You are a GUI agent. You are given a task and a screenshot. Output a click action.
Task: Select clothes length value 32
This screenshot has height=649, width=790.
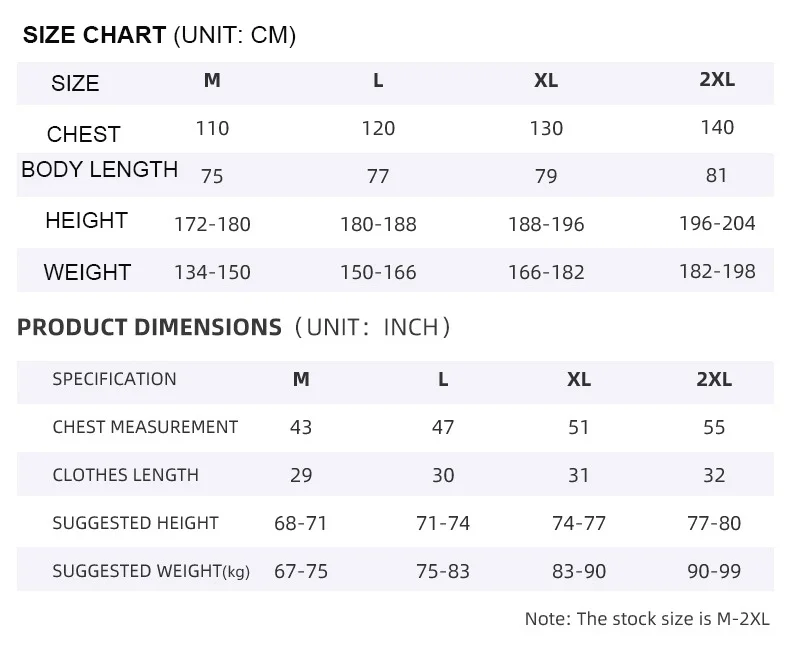[714, 476]
